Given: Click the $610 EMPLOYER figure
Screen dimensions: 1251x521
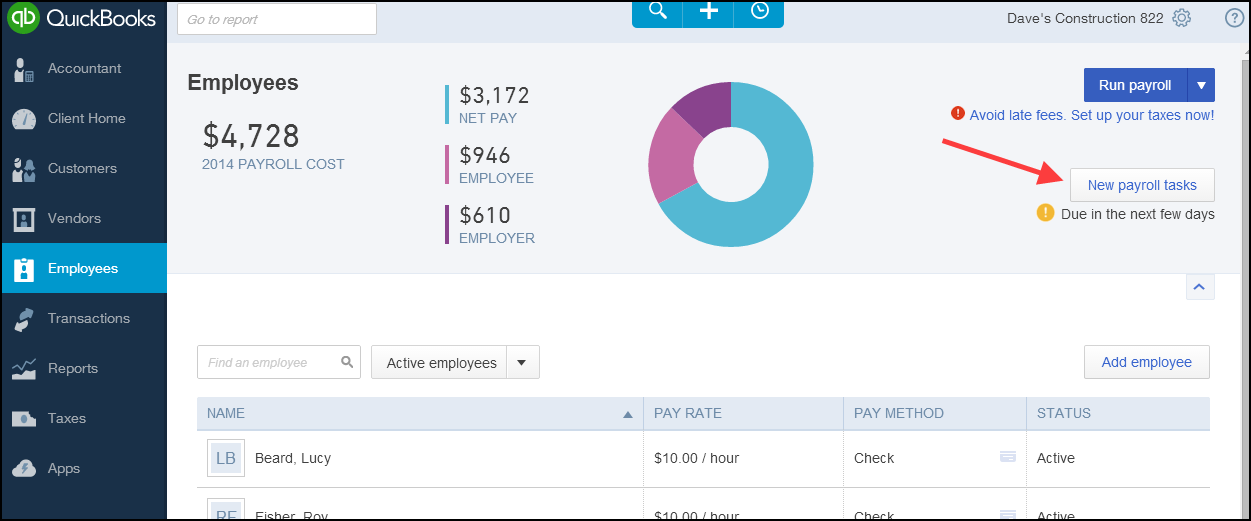Looking at the screenshot, I should click(485, 216).
